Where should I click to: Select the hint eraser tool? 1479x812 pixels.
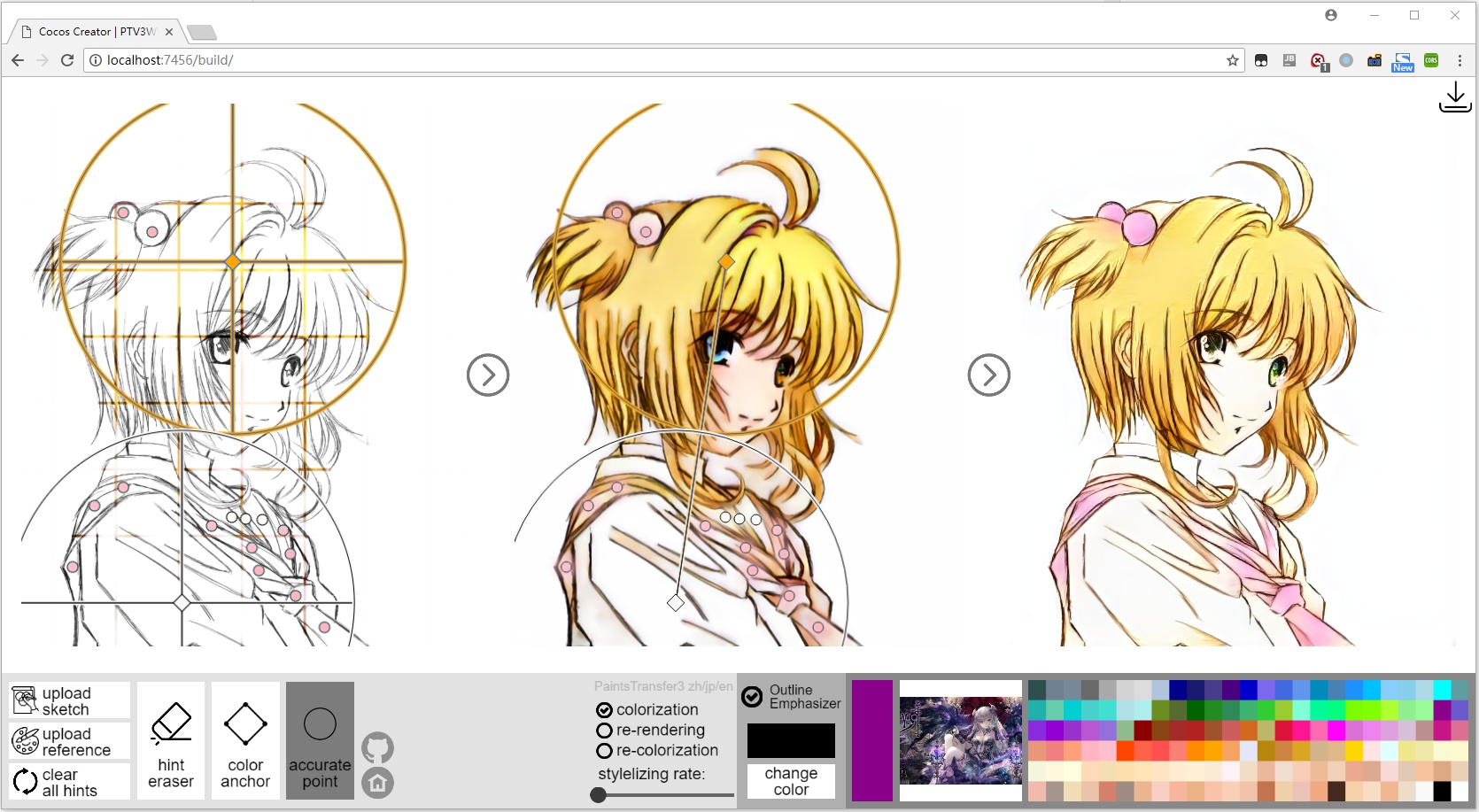[171, 741]
